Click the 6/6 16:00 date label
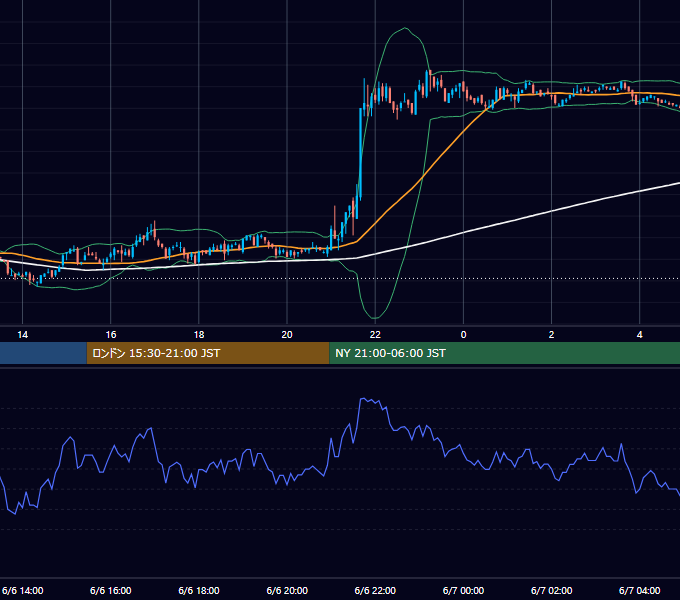680x600 pixels. click(111, 590)
